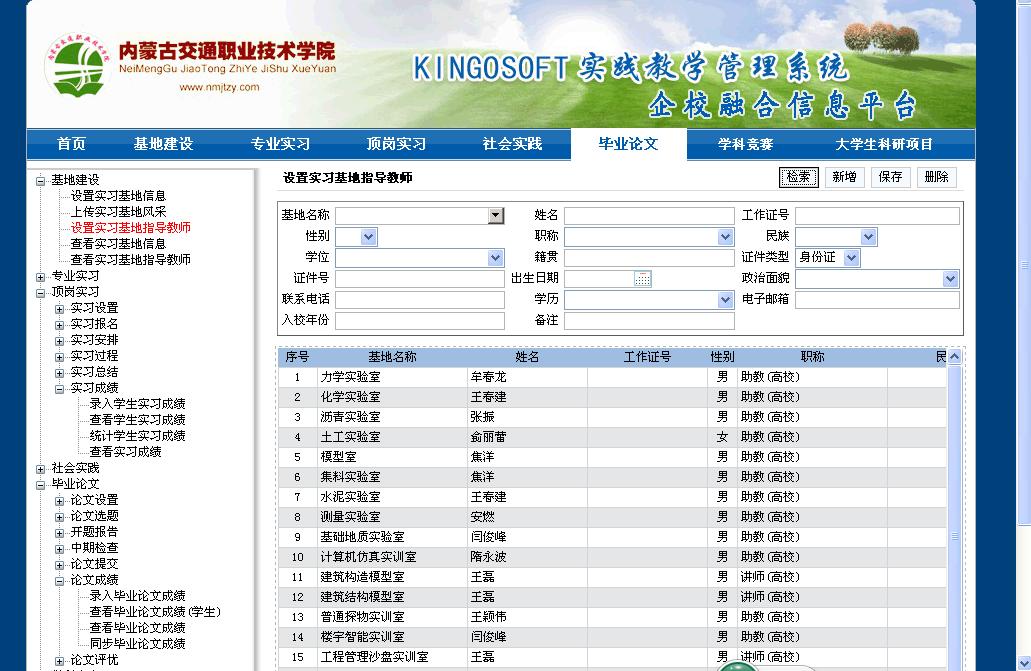Open the 证件类型 dropdown showing 身份证

pos(851,258)
